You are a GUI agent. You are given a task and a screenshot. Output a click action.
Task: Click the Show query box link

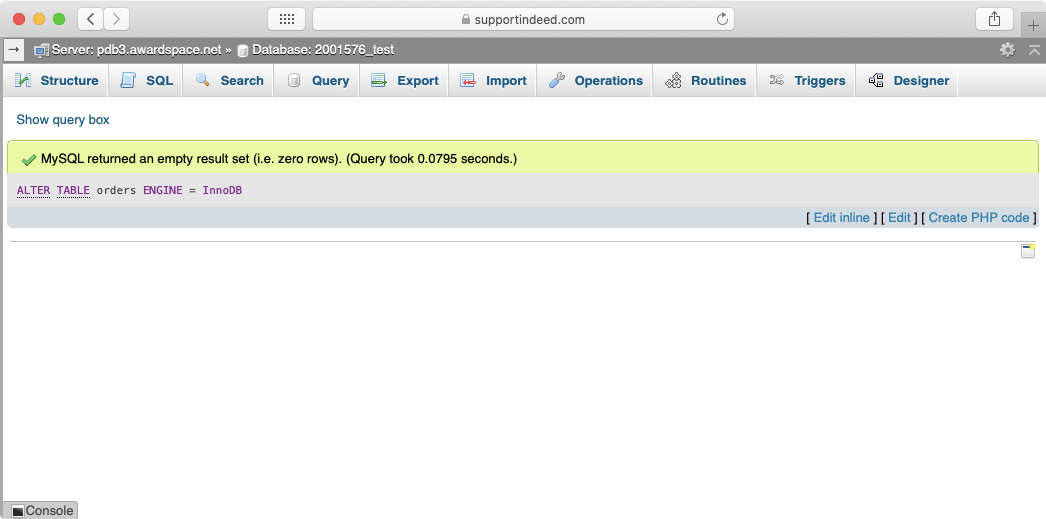coord(63,120)
